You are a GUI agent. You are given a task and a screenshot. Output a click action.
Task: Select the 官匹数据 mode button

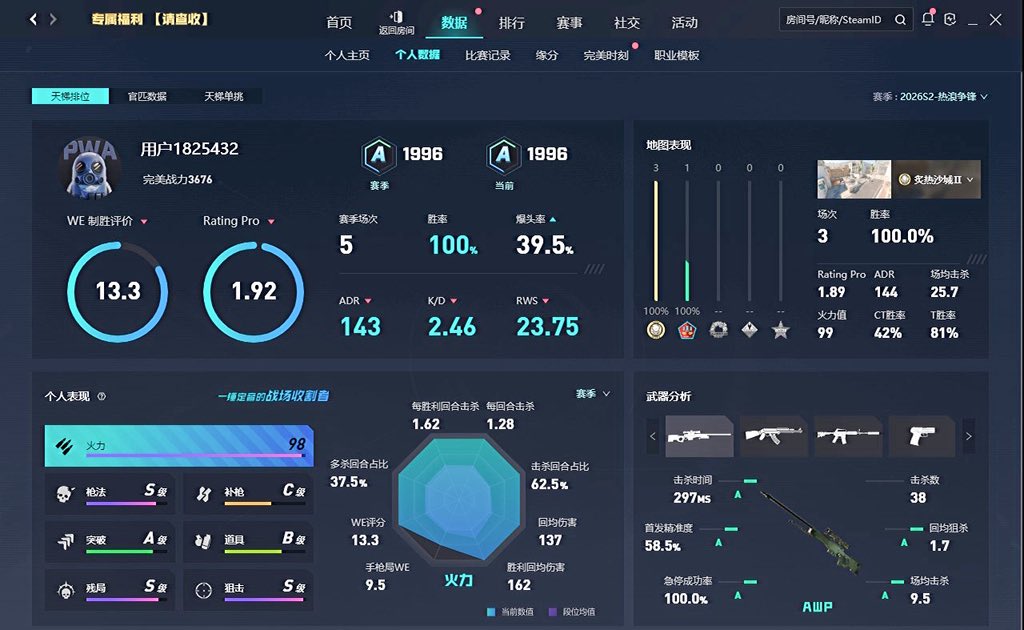point(147,97)
